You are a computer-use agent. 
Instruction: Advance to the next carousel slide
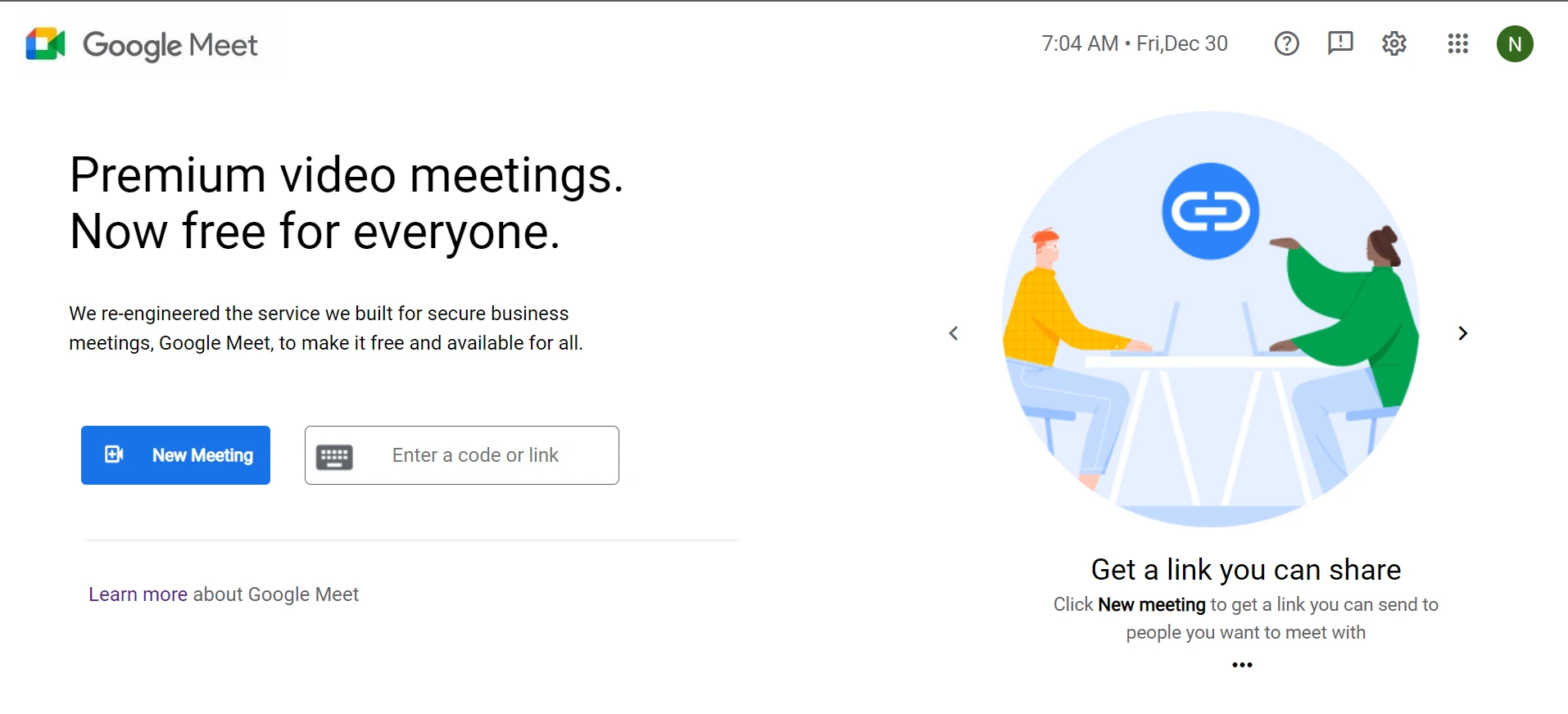tap(1462, 333)
